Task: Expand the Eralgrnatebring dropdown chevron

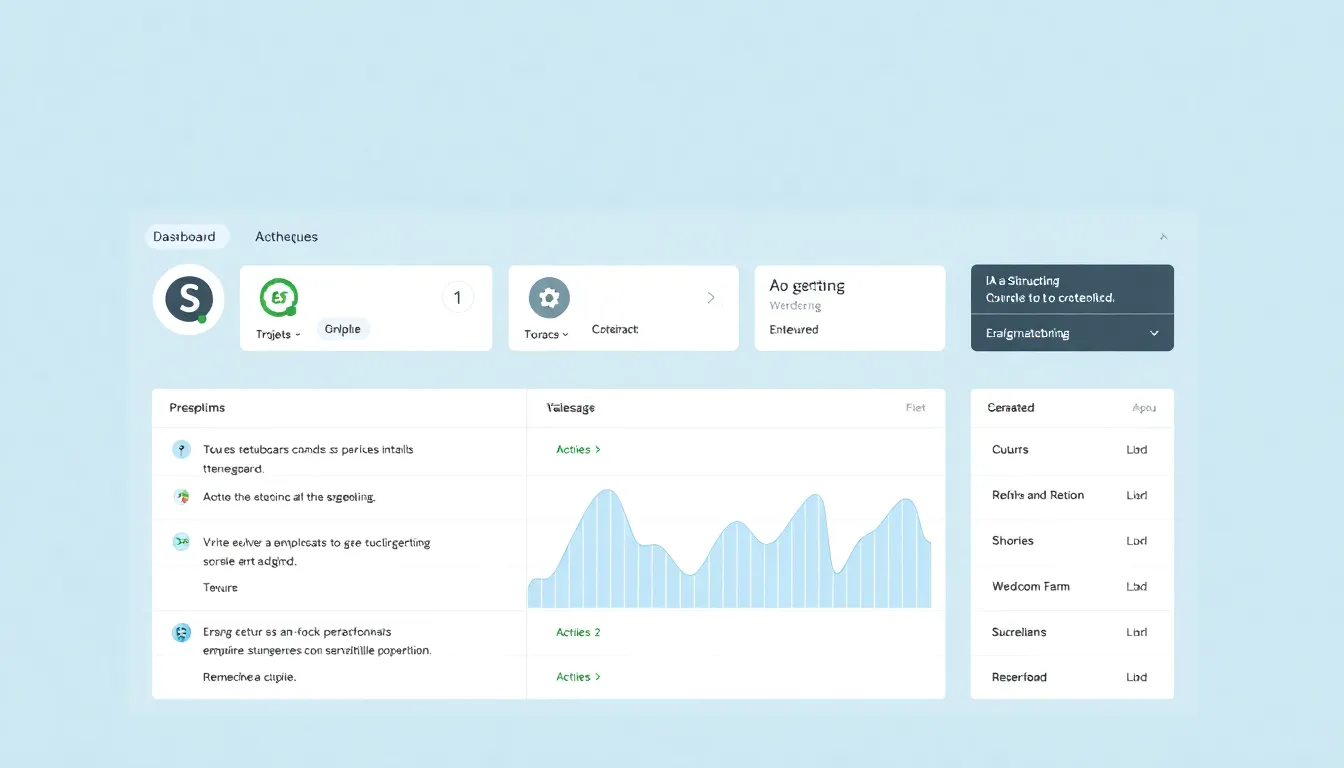Action: [1154, 333]
